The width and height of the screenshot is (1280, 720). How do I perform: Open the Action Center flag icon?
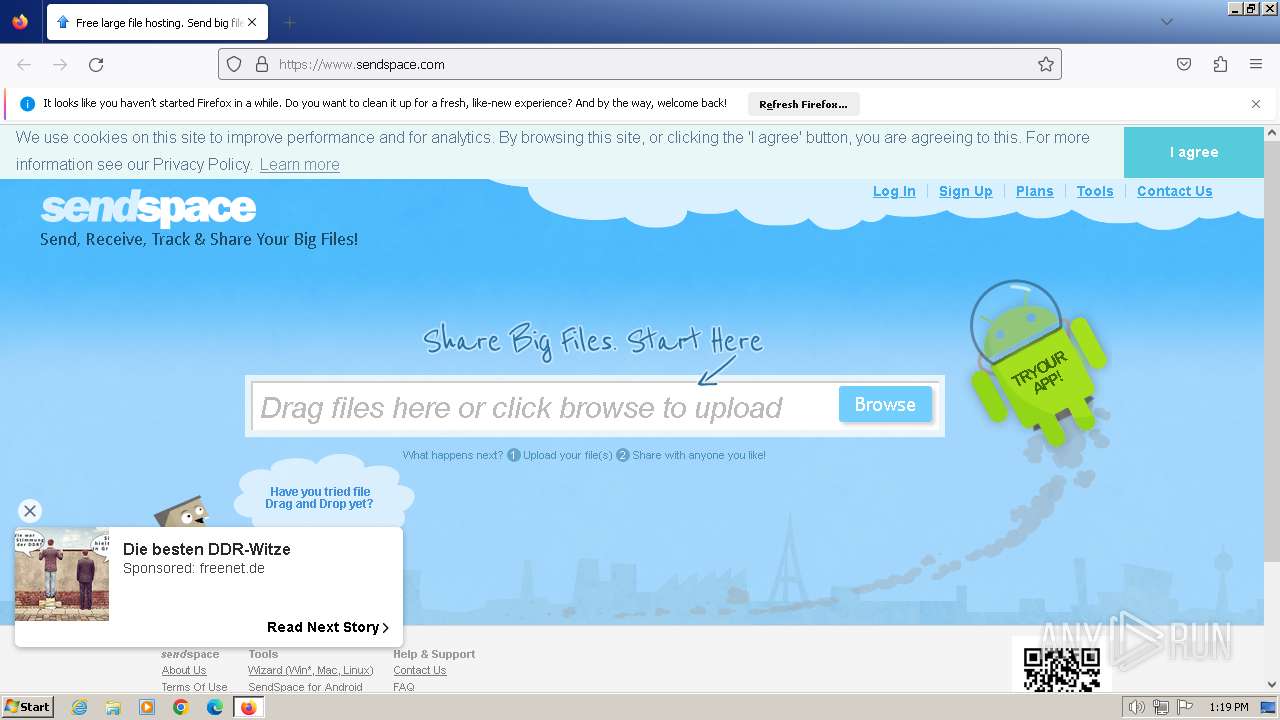point(1185,707)
